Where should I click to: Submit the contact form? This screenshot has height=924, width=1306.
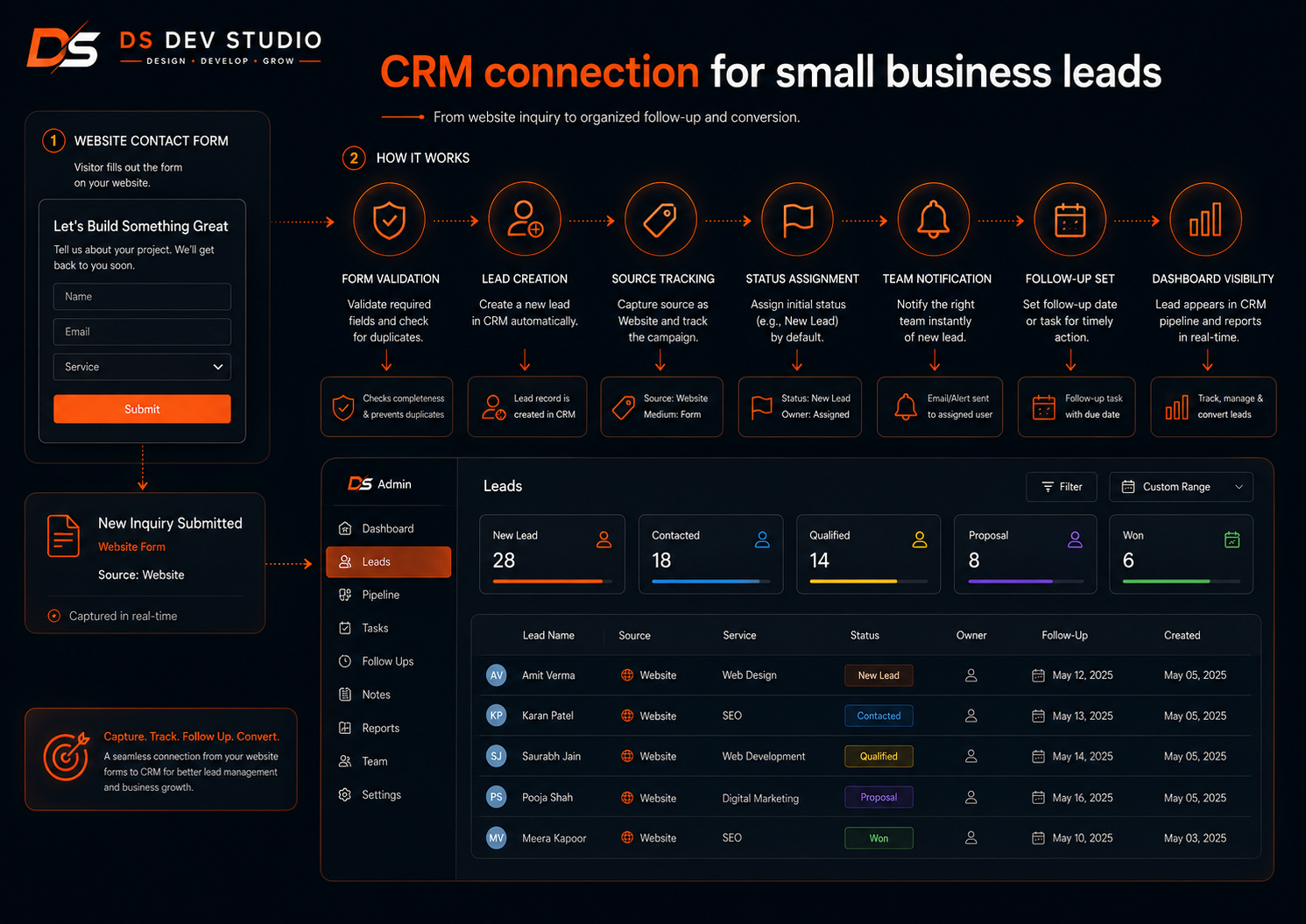tap(142, 409)
